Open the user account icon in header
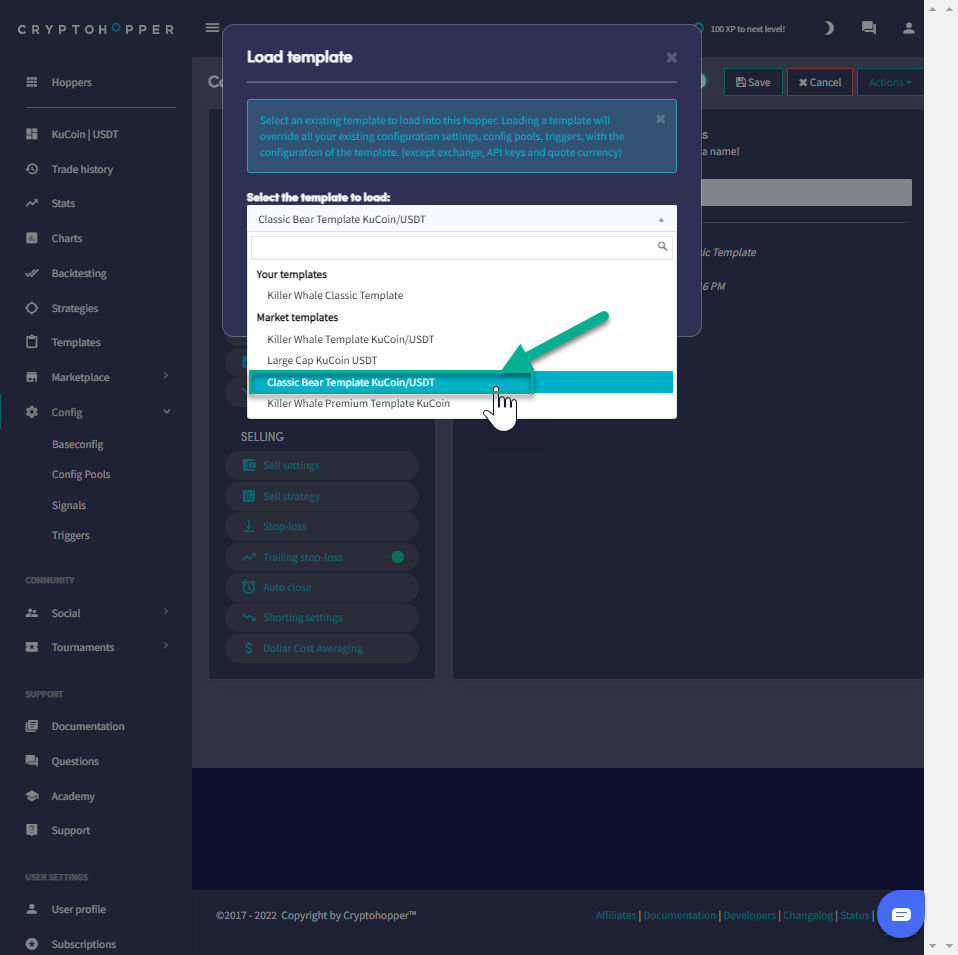The width and height of the screenshot is (958, 955). pos(908,28)
